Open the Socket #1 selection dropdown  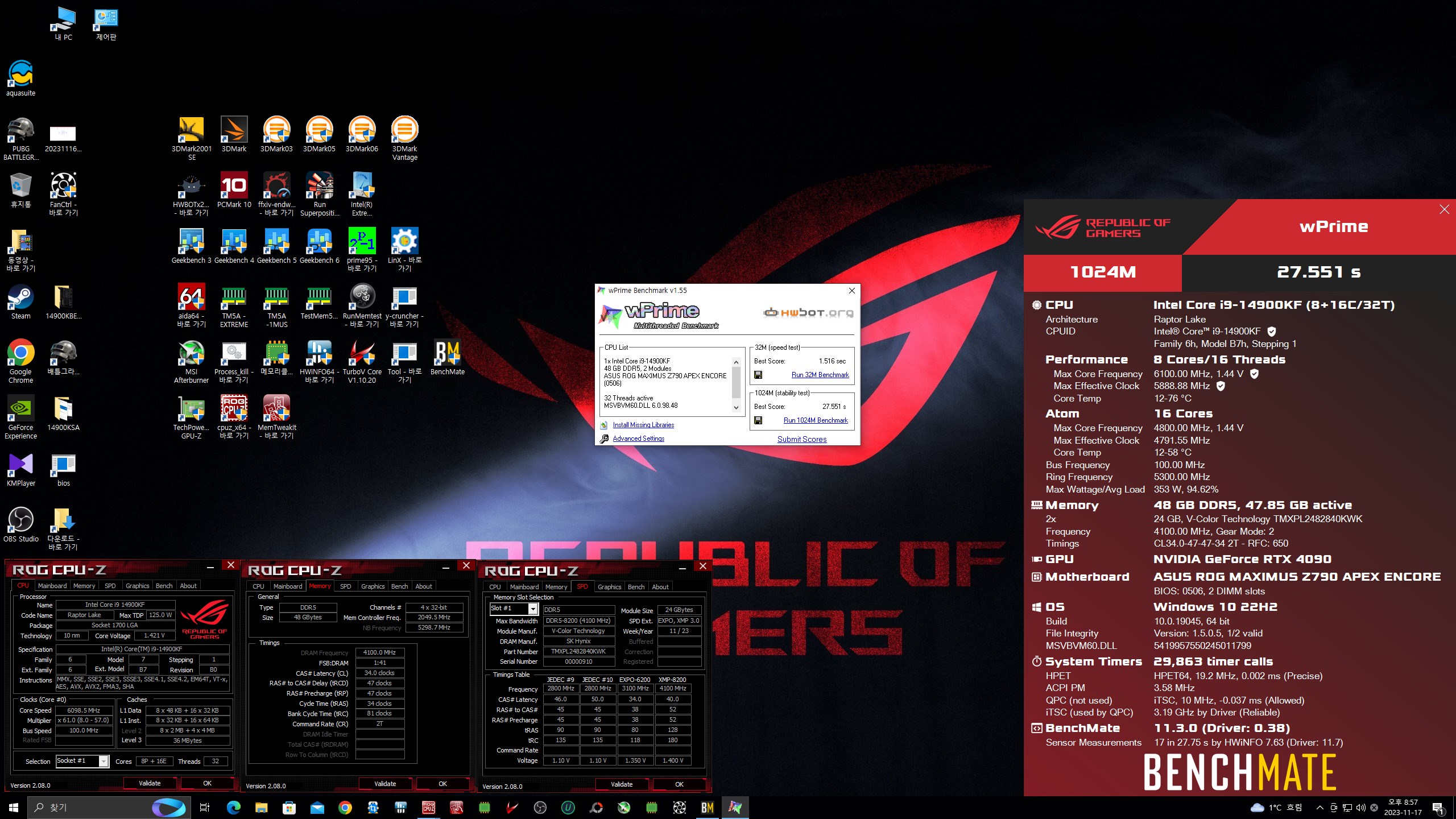click(x=104, y=761)
